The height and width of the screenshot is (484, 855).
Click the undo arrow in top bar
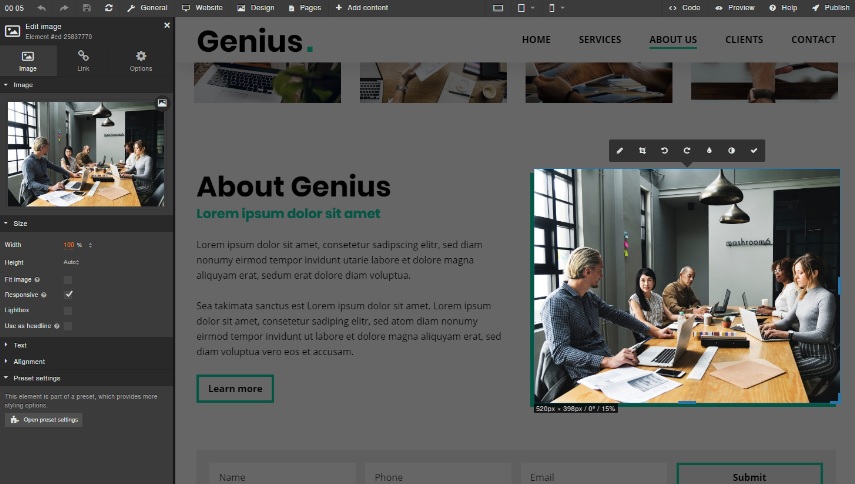click(42, 8)
